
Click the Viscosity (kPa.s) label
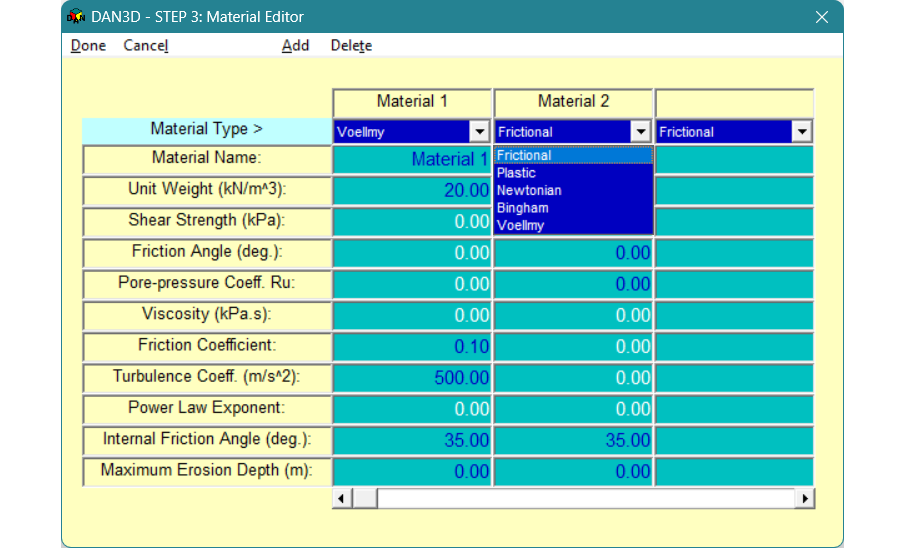[207, 315]
